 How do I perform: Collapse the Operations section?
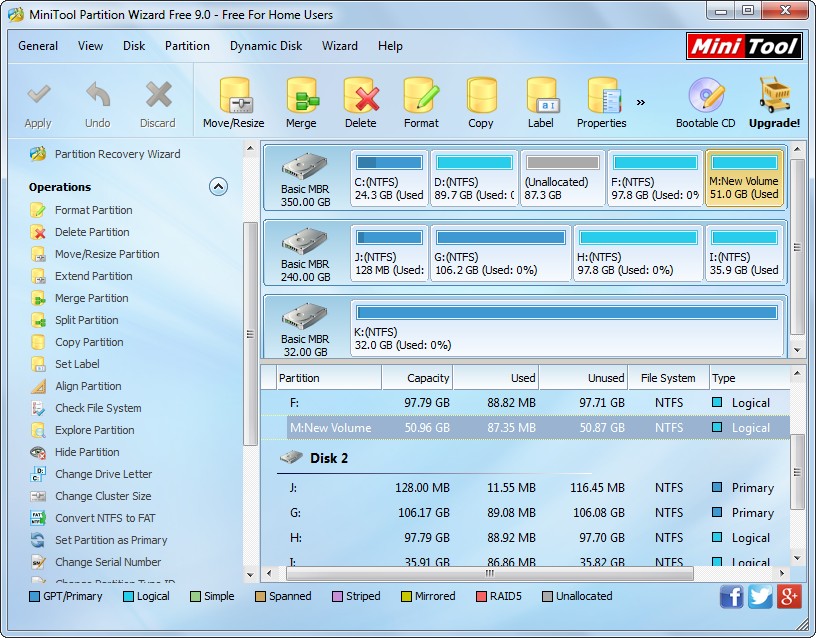(x=218, y=186)
